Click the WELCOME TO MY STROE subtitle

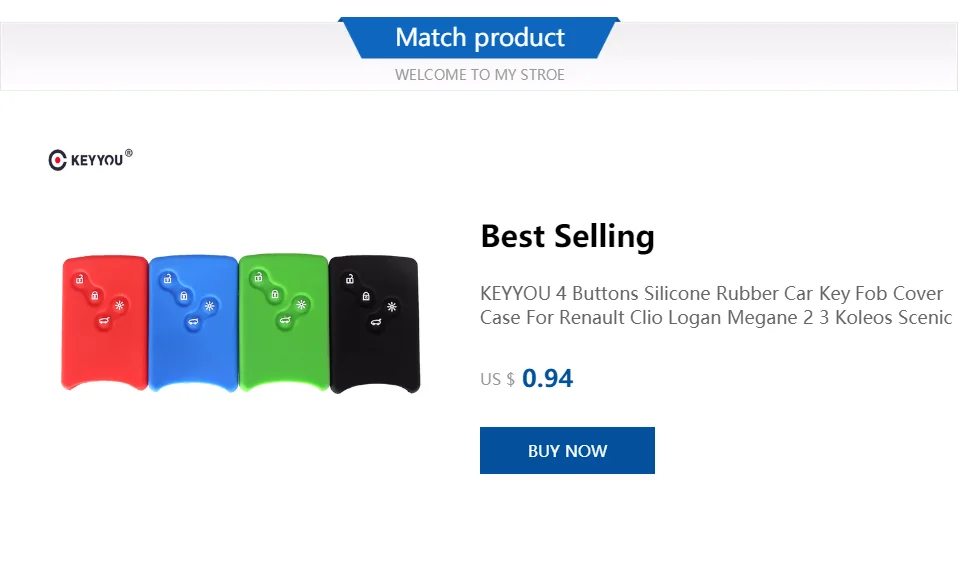click(x=480, y=75)
